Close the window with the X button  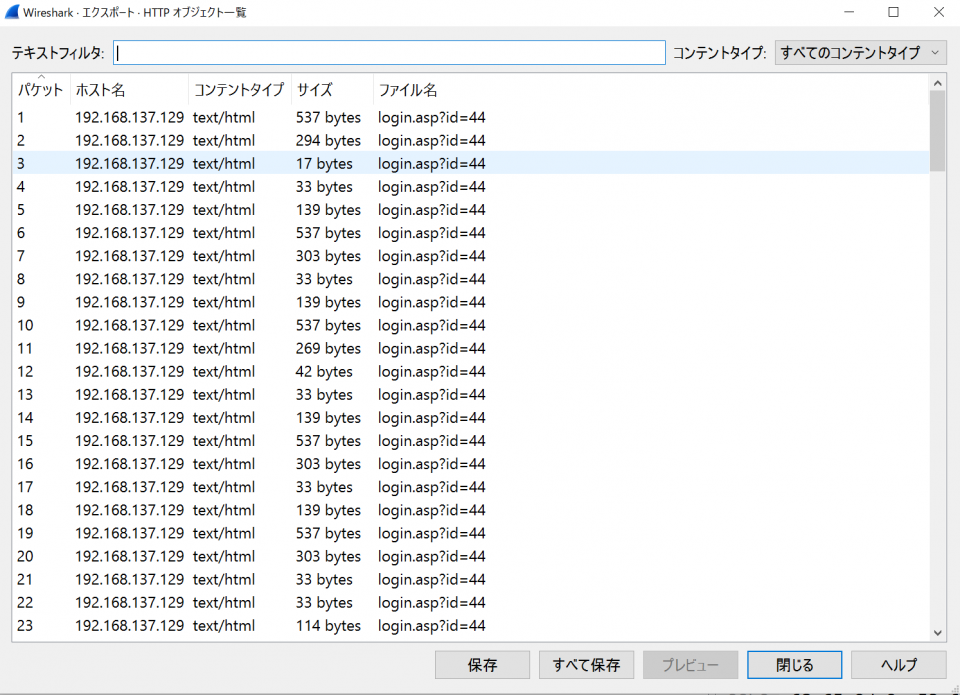(x=939, y=12)
